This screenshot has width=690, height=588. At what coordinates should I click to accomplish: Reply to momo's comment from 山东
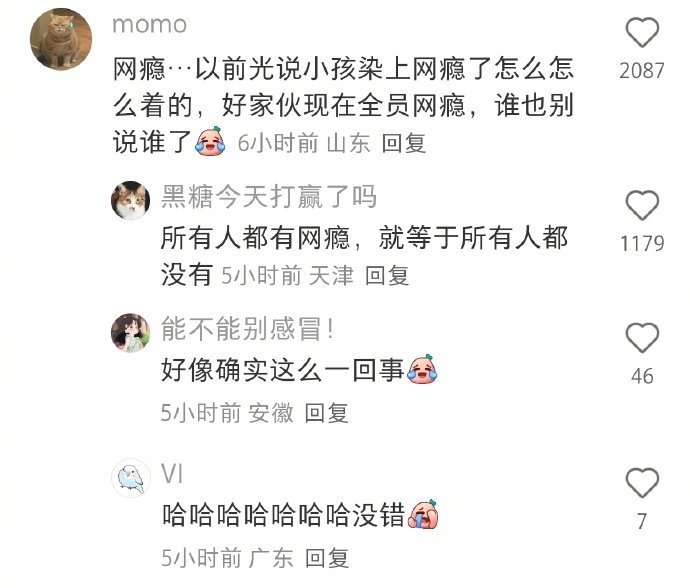pos(404,143)
